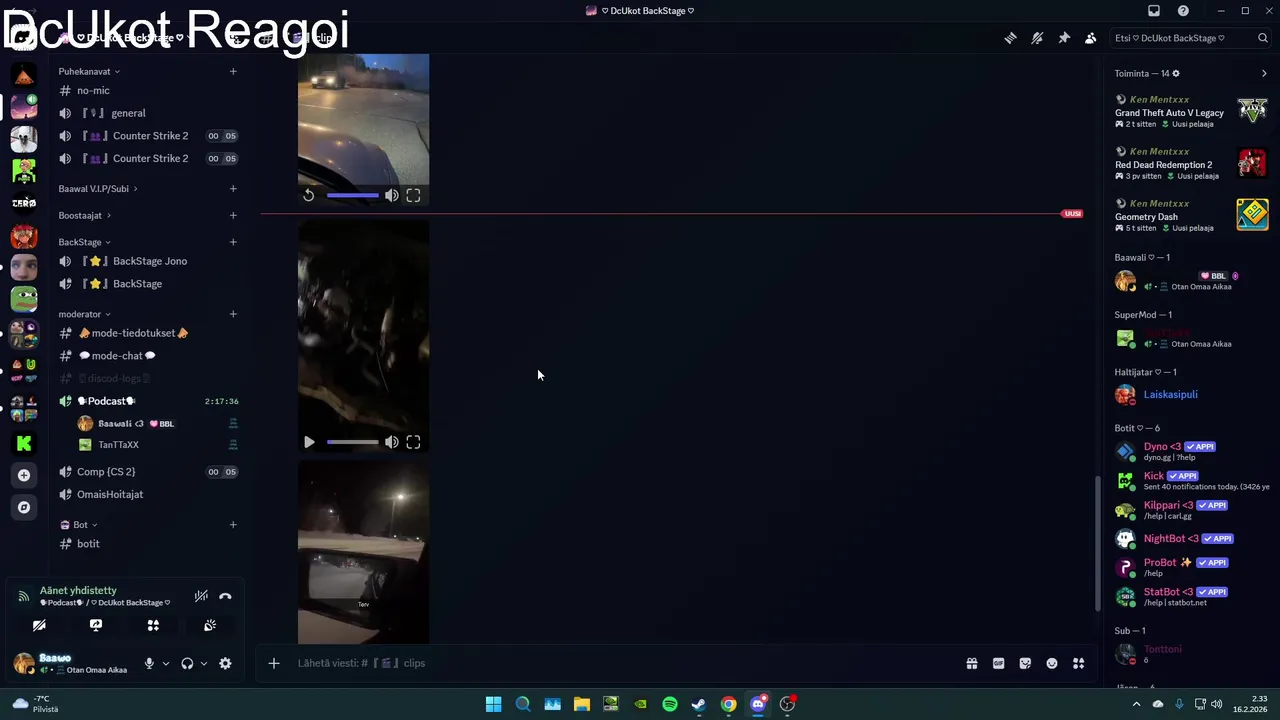Click the chat scrollbar
The image size is (1280, 720).
[1097, 542]
